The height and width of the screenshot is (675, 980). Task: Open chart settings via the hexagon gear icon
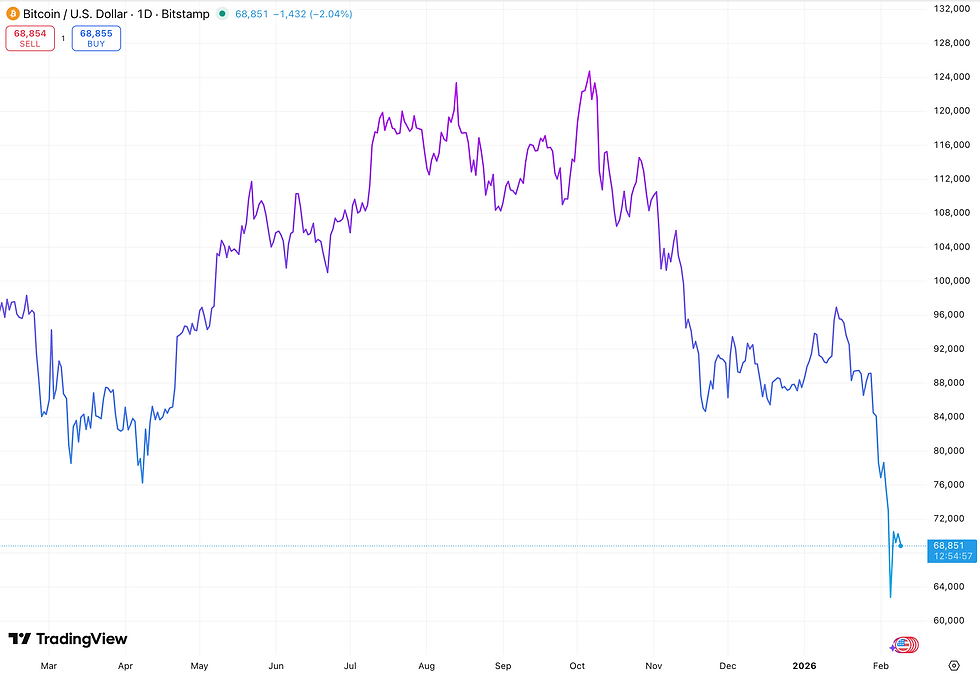954,666
